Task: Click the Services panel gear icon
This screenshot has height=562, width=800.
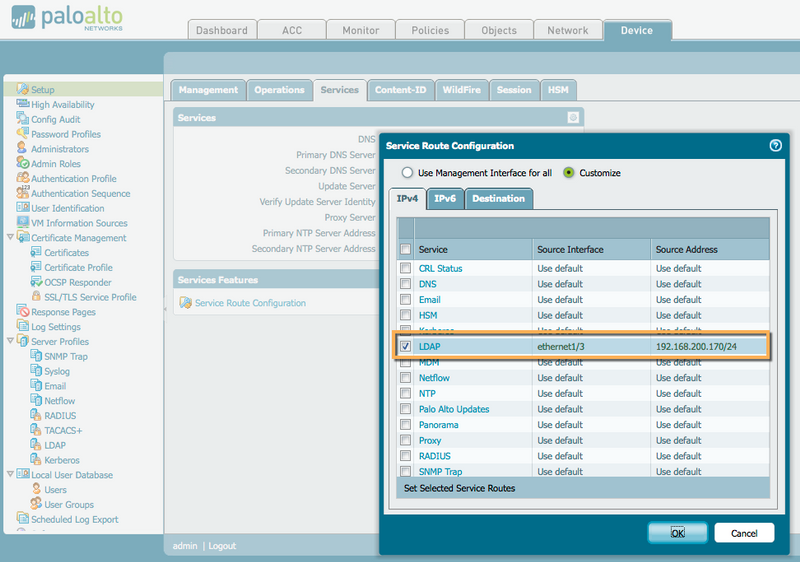Action: (x=573, y=118)
